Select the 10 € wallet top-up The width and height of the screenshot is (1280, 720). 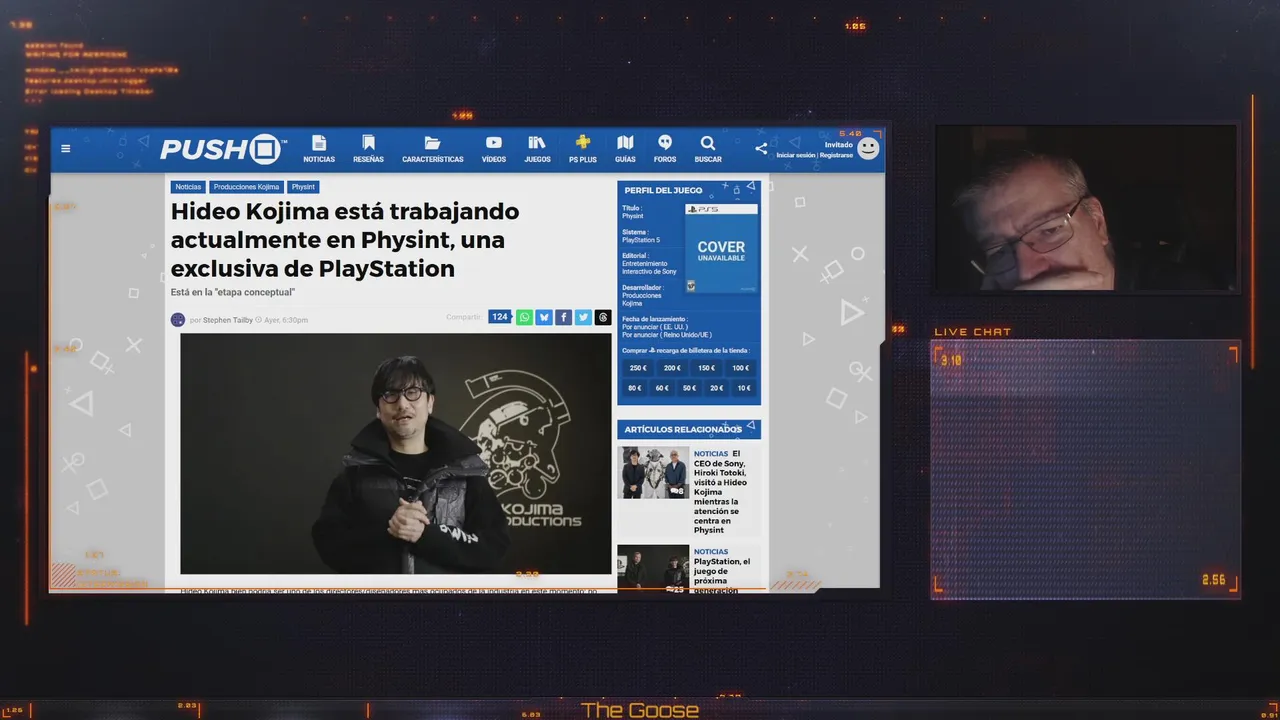click(x=743, y=388)
